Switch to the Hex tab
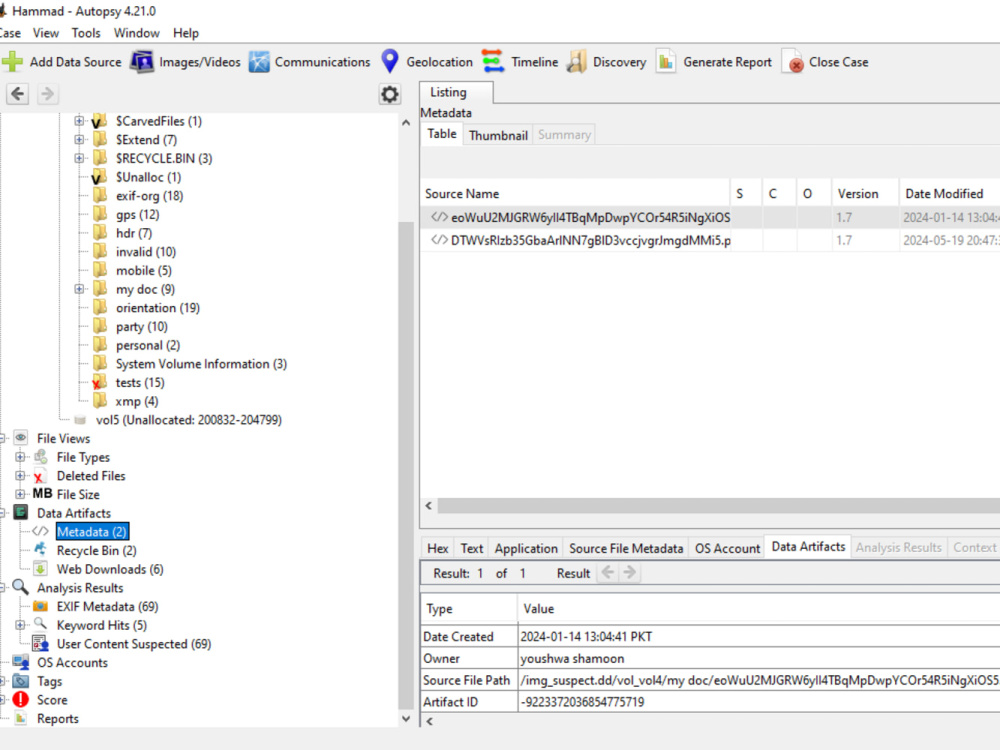Image resolution: width=1000 pixels, height=750 pixels. (x=438, y=548)
